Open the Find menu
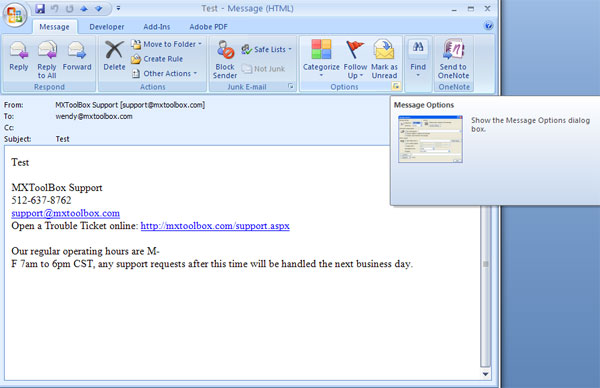The width and height of the screenshot is (600, 388). [x=418, y=59]
